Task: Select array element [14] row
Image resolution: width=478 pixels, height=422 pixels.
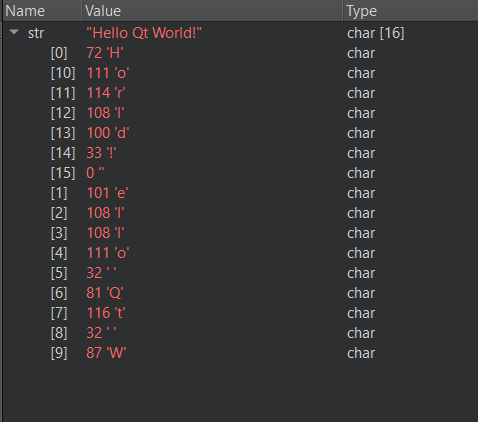Action: coord(241,153)
